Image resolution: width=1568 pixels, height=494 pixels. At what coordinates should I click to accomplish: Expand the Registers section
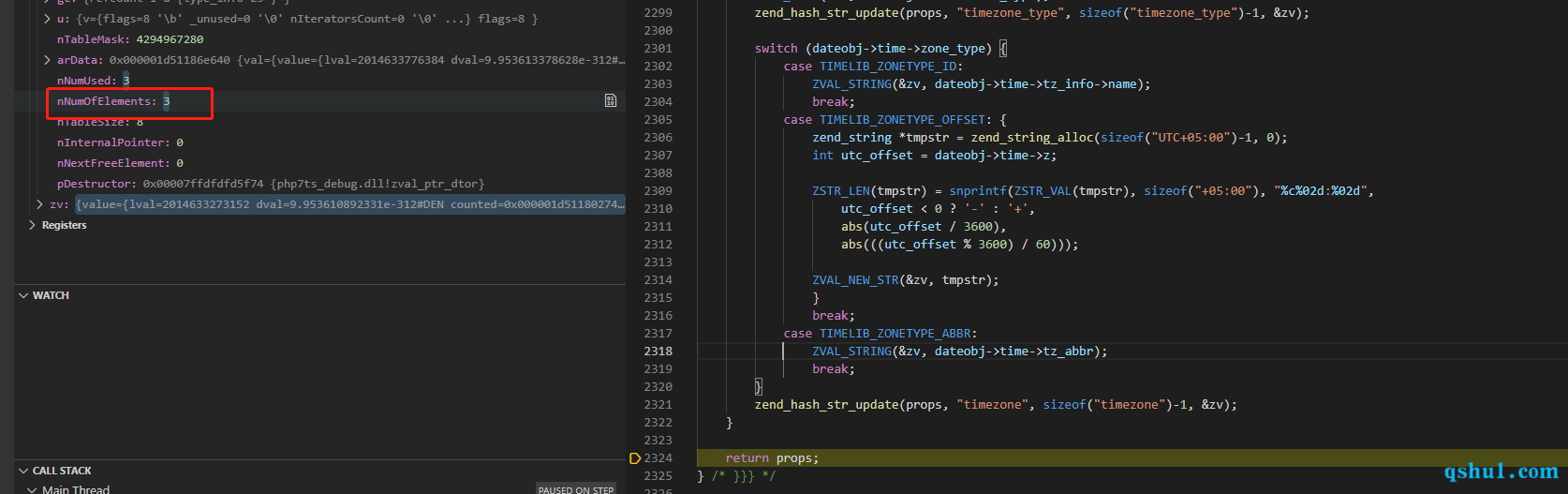(x=33, y=225)
